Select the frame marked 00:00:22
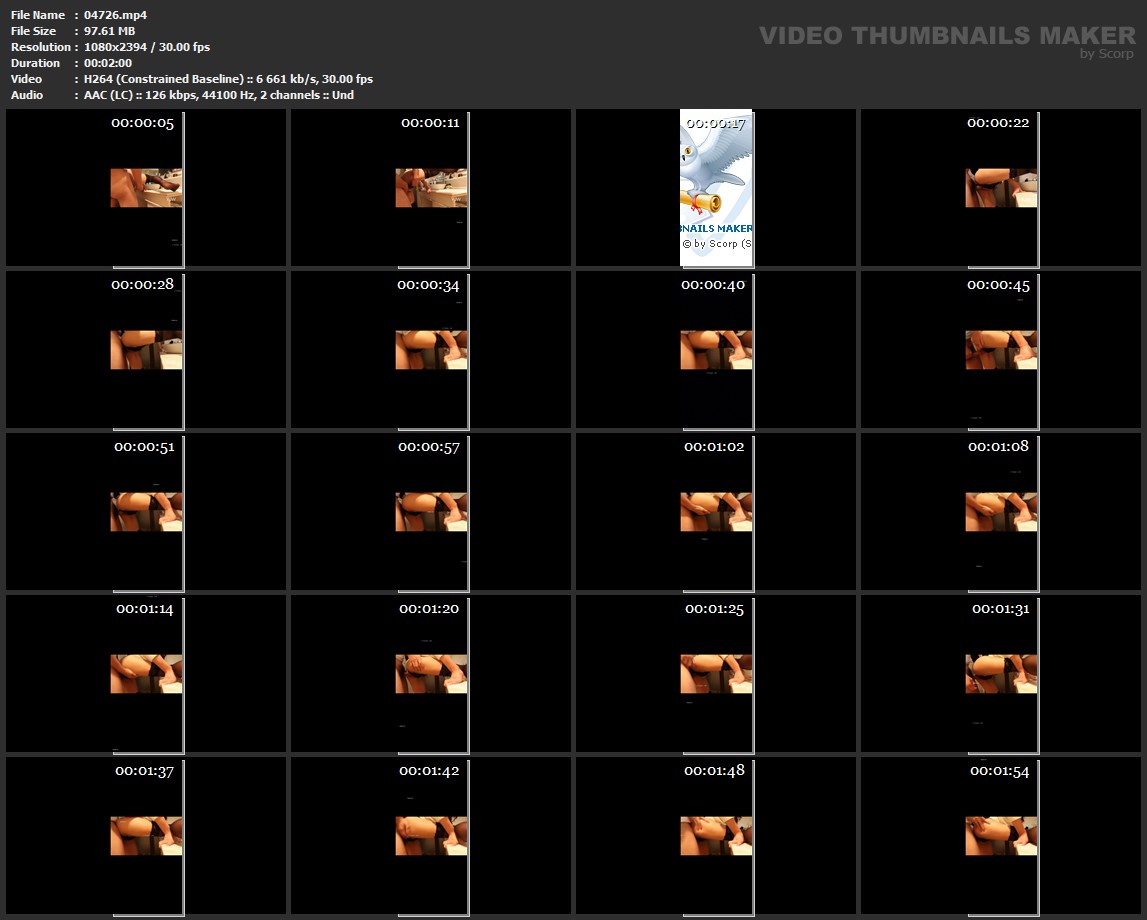Viewport: 1147px width, 920px height. coord(1001,188)
